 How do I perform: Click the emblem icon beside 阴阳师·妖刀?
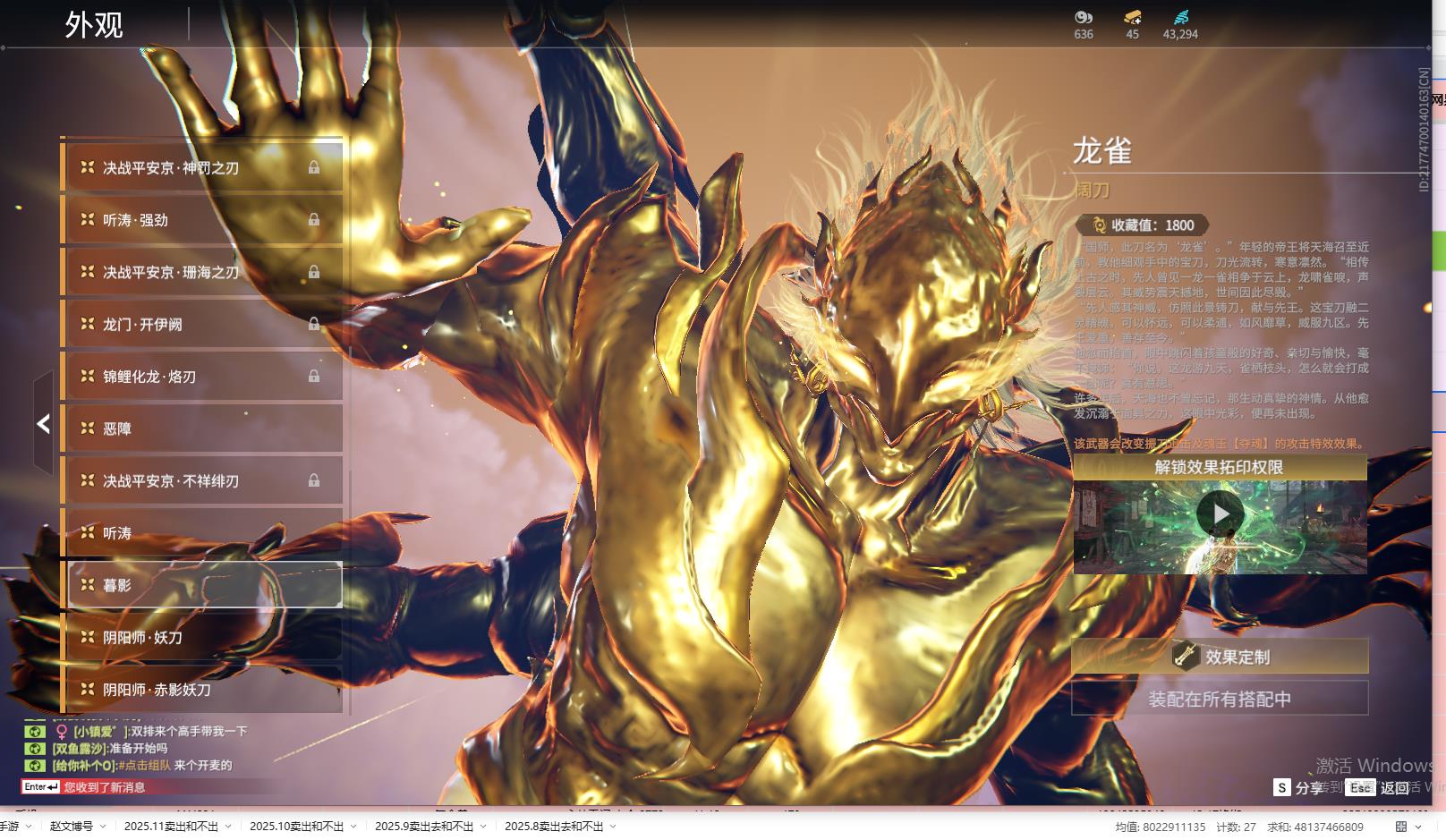(x=88, y=637)
